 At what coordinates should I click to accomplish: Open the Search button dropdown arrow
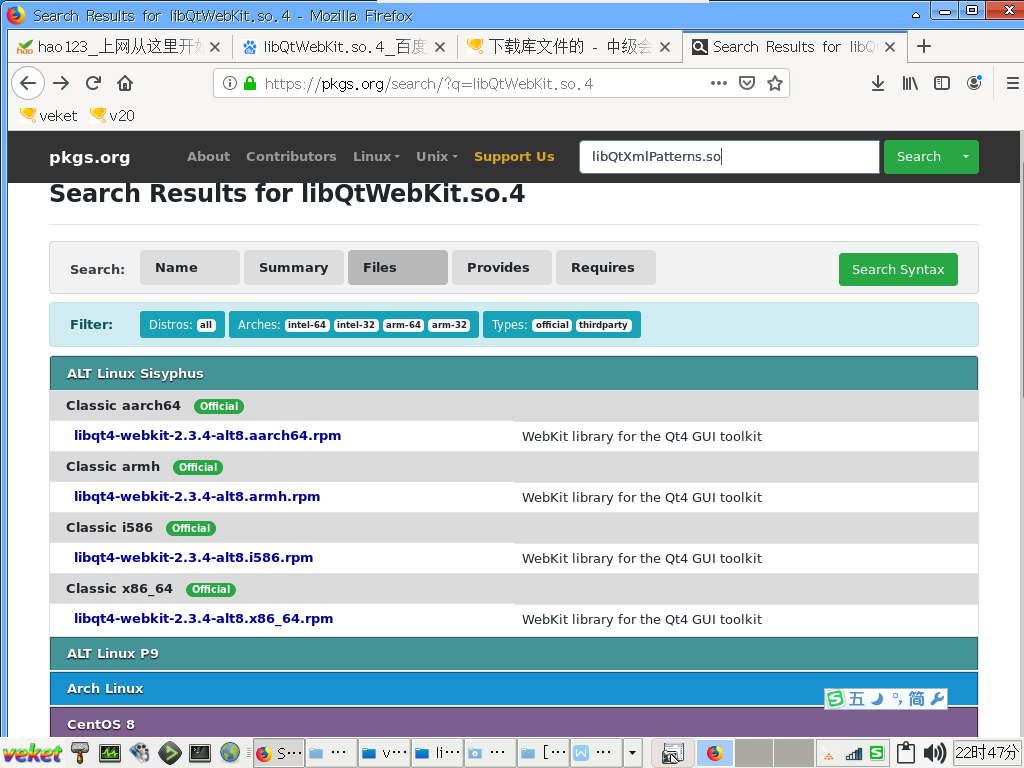tap(966, 157)
